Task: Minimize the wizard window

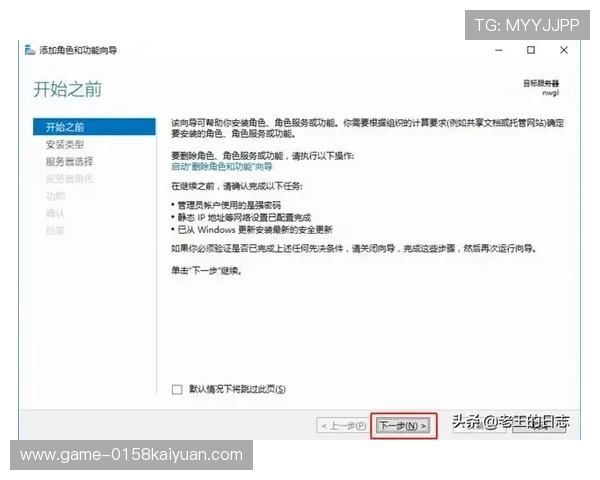Action: click(499, 50)
